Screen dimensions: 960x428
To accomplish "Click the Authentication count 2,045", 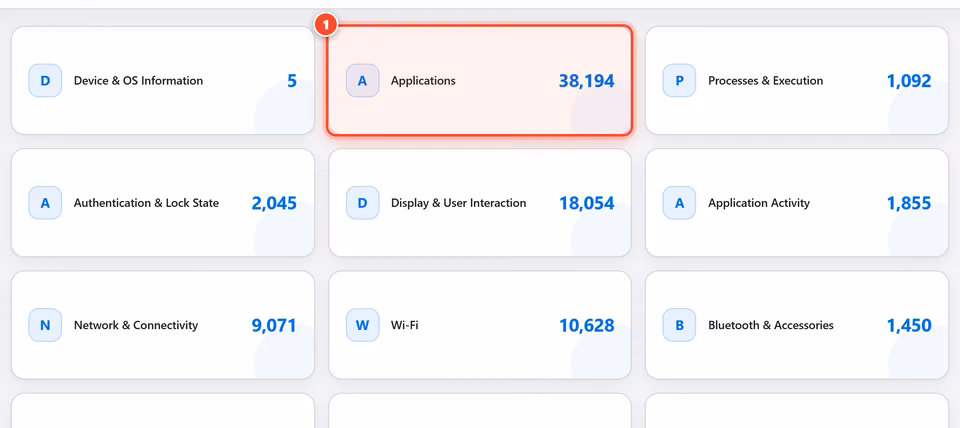I will click(274, 203).
